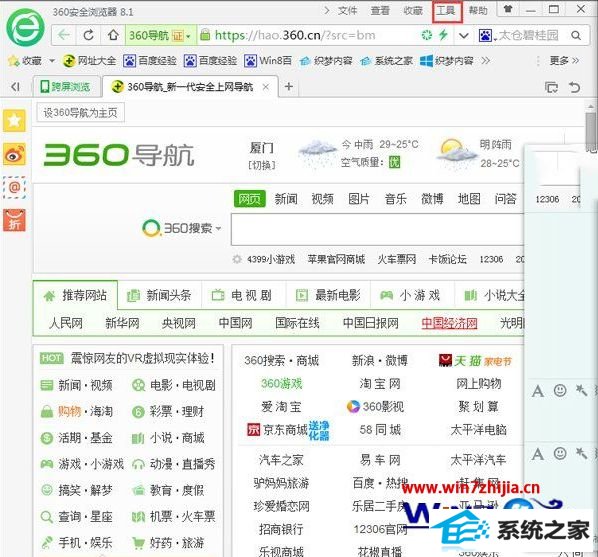The image size is (598, 557).
Task: Click the green lightning speed-mode icon
Action: tap(443, 35)
